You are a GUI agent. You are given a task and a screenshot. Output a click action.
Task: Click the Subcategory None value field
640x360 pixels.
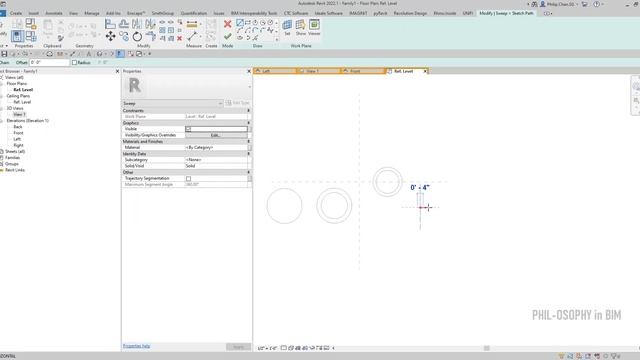216,160
